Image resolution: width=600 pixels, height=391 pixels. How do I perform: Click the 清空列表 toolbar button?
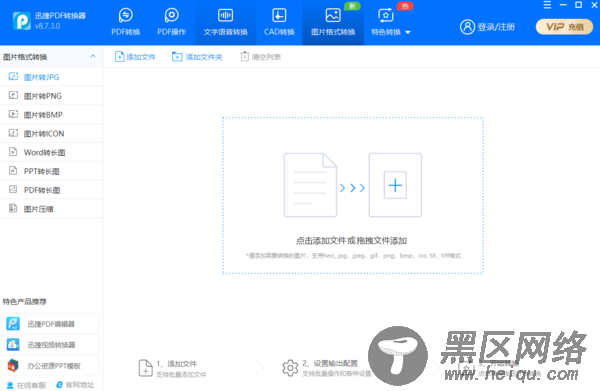(261, 57)
